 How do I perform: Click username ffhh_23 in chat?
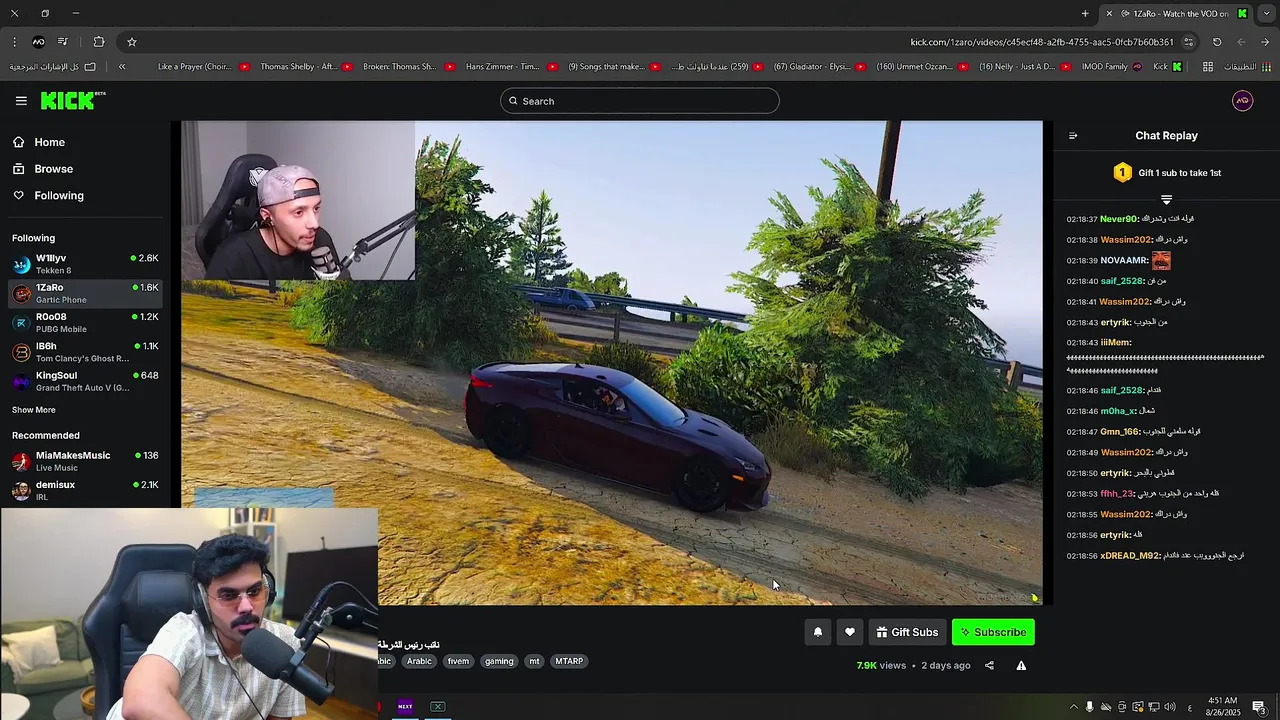(x=1117, y=494)
